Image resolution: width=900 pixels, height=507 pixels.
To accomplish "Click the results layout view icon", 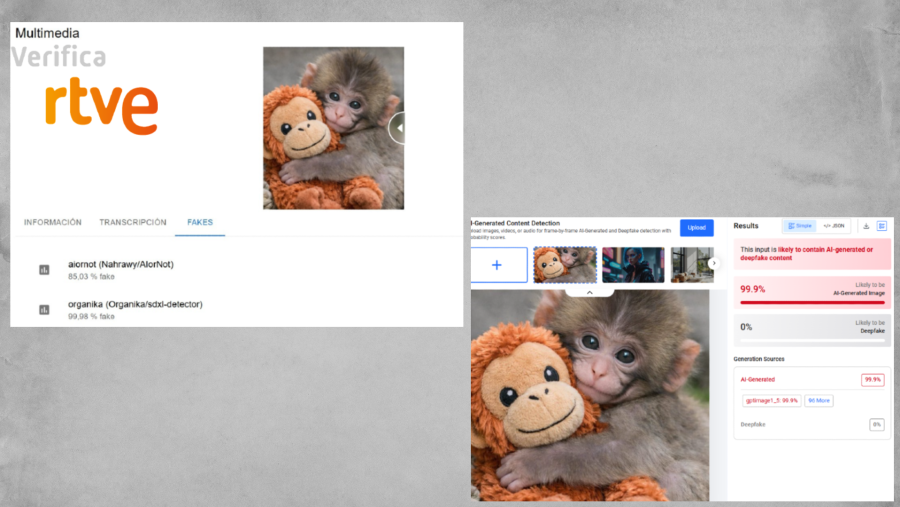I will [882, 226].
